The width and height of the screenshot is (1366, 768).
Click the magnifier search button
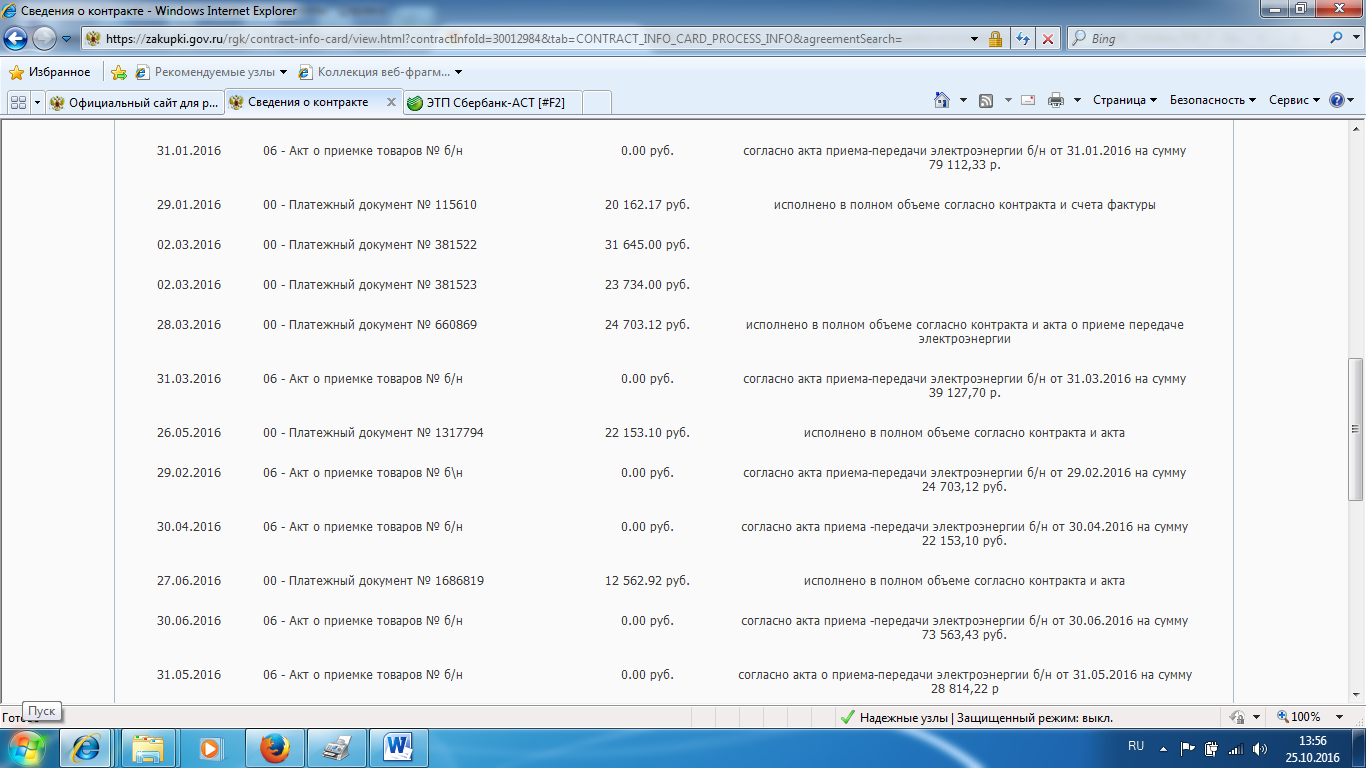click(1337, 39)
